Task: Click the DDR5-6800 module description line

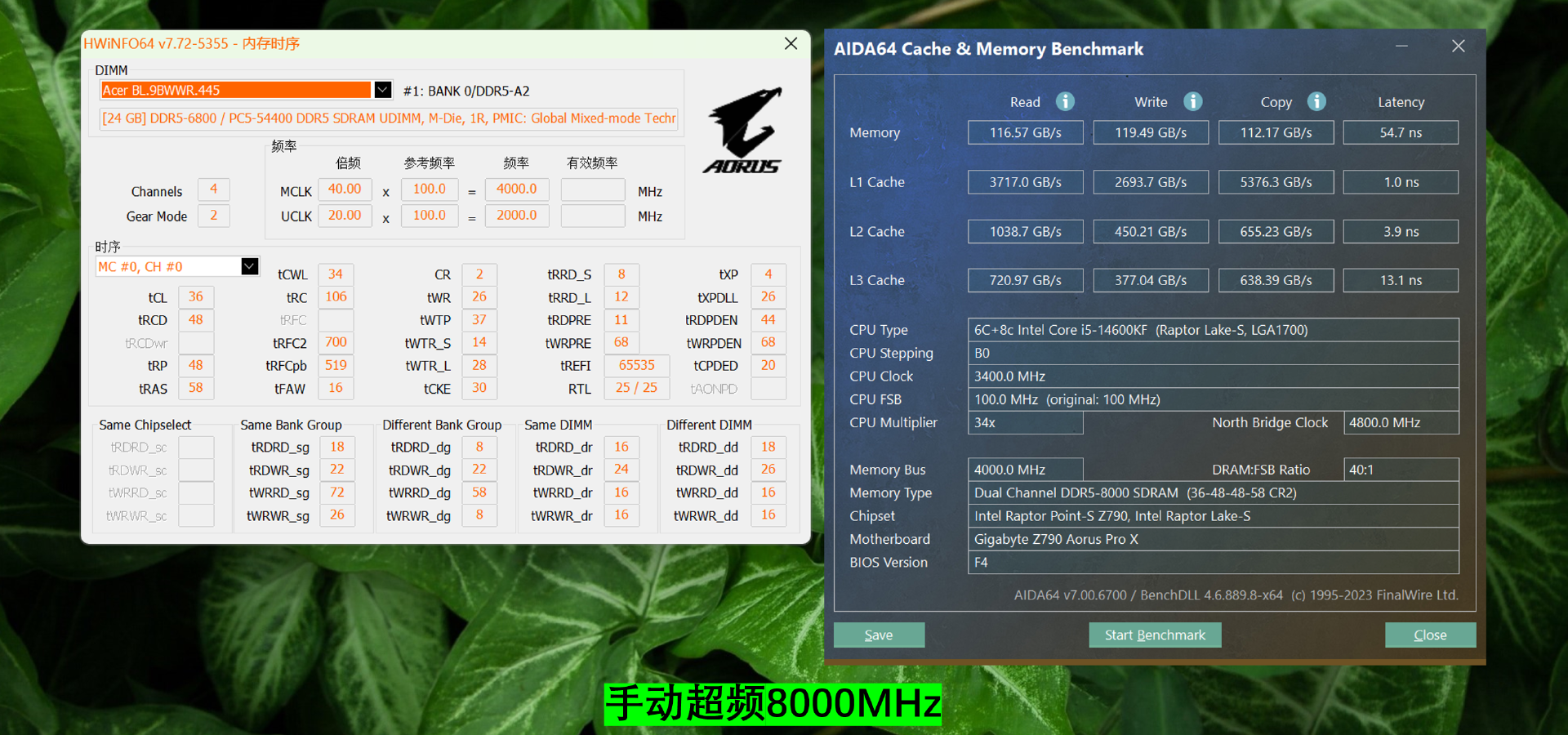Action: pyautogui.click(x=389, y=118)
